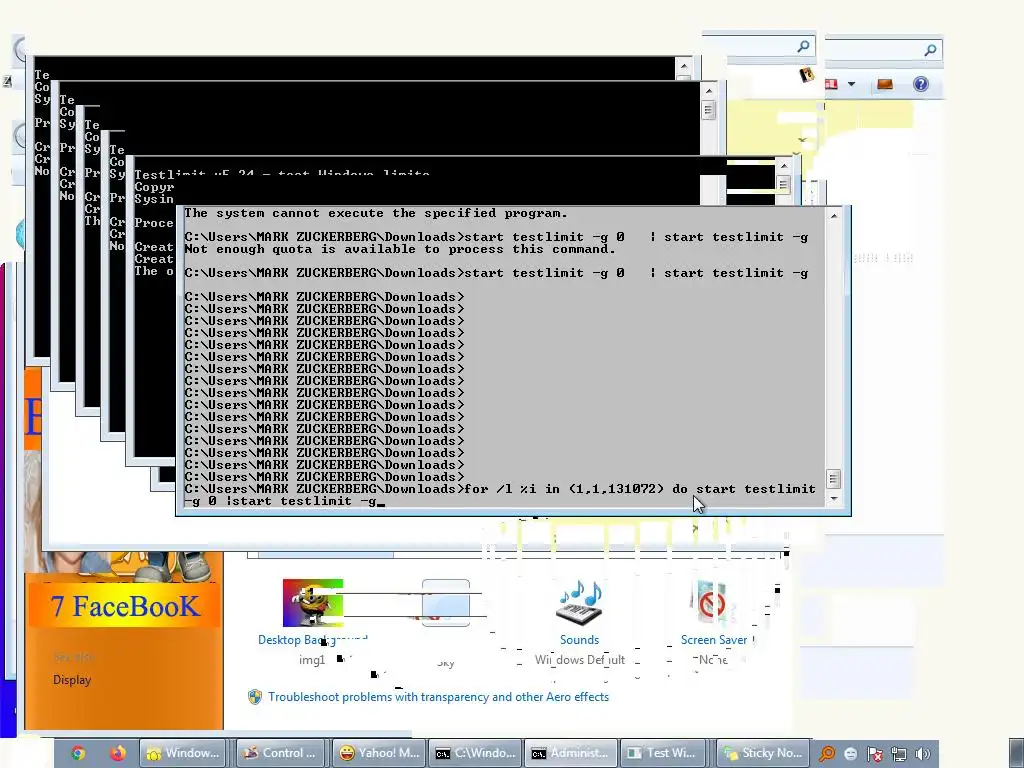Click scrollbar thumb of the Testlimit console window
Screen dimensions: 1024x768
click(x=783, y=184)
